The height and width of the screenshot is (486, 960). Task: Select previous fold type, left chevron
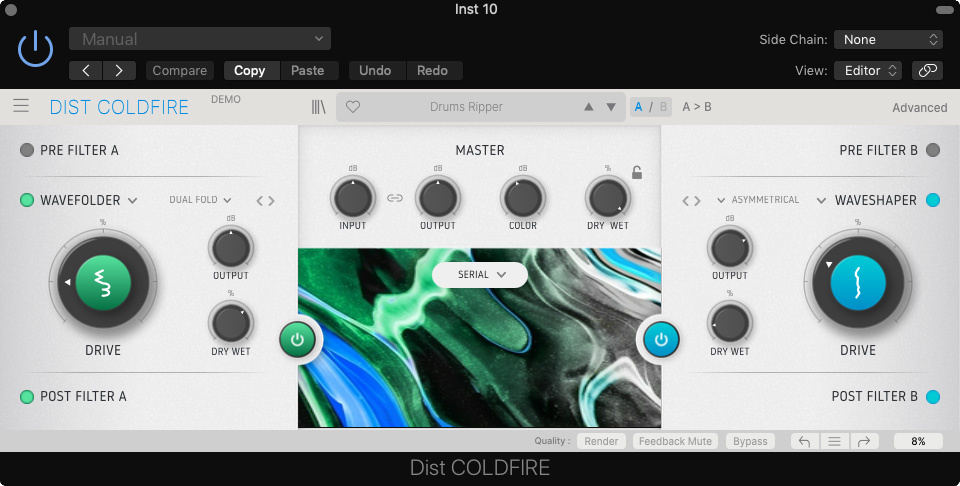click(x=260, y=200)
